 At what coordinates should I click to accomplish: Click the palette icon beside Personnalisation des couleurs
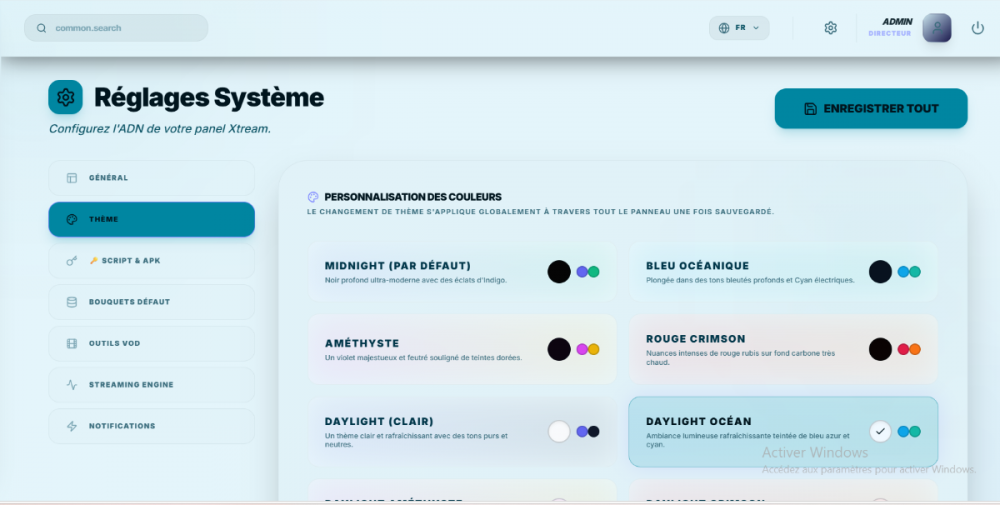[313, 197]
